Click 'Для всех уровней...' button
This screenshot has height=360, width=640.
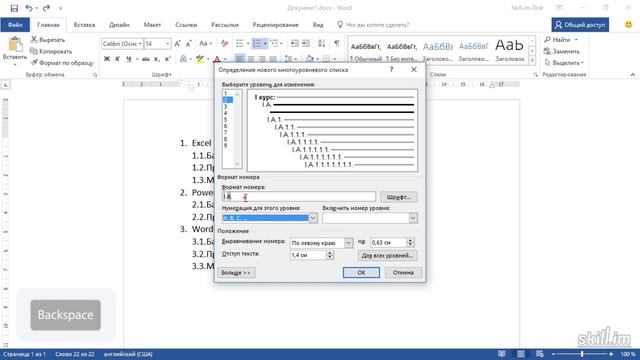pyautogui.click(x=387, y=255)
